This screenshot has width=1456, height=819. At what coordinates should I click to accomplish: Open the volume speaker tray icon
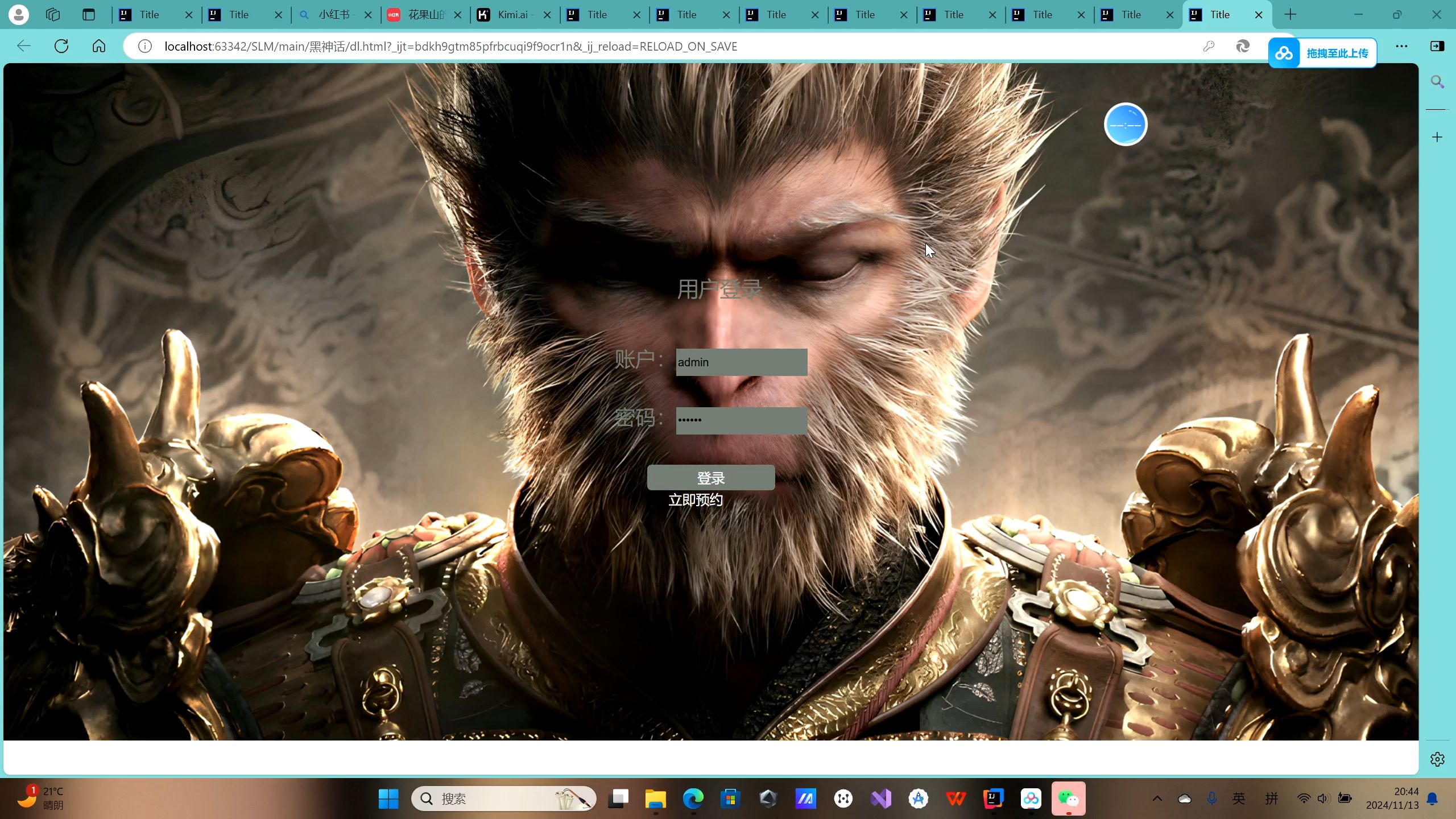(x=1323, y=799)
